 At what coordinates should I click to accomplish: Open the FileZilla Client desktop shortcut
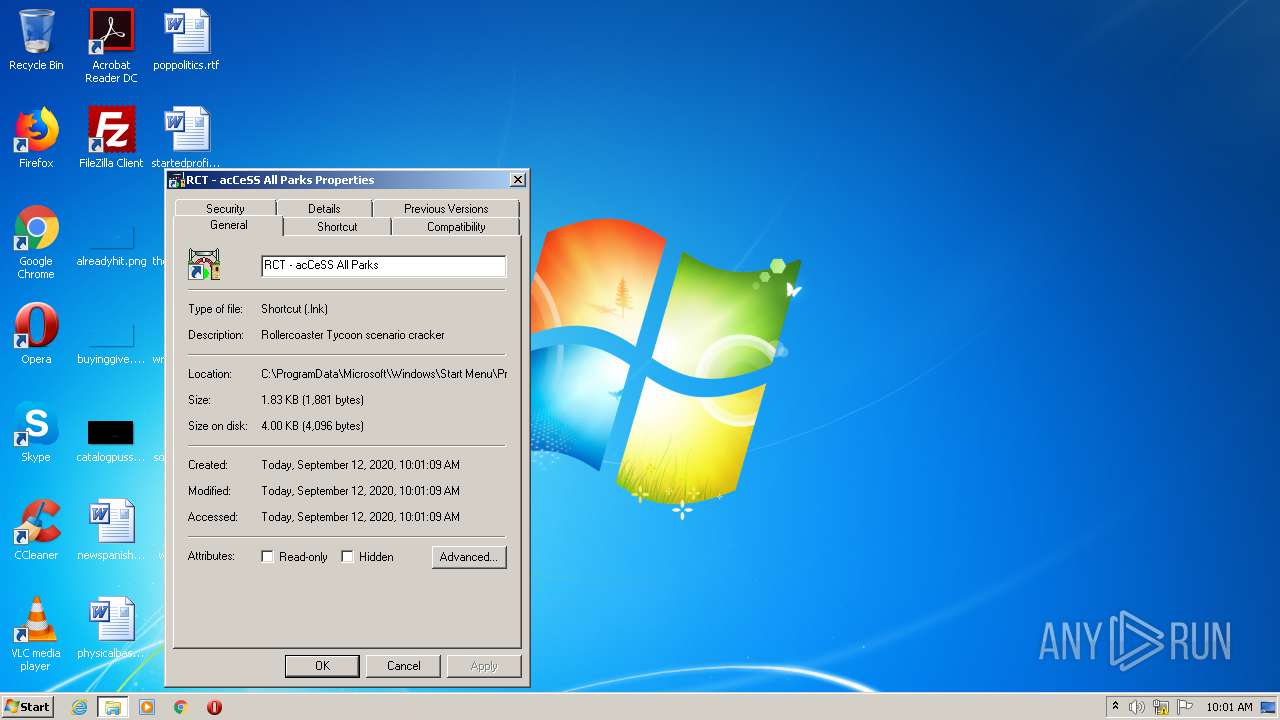click(111, 138)
